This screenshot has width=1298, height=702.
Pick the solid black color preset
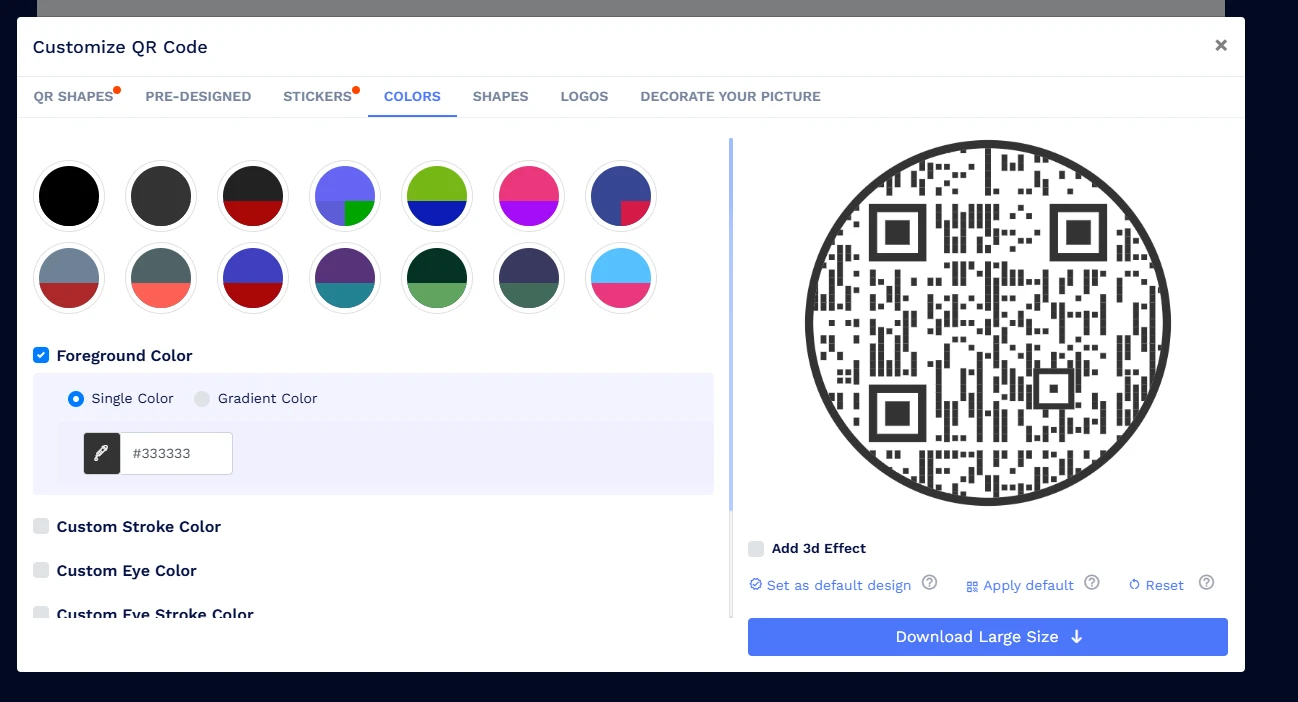tap(69, 196)
